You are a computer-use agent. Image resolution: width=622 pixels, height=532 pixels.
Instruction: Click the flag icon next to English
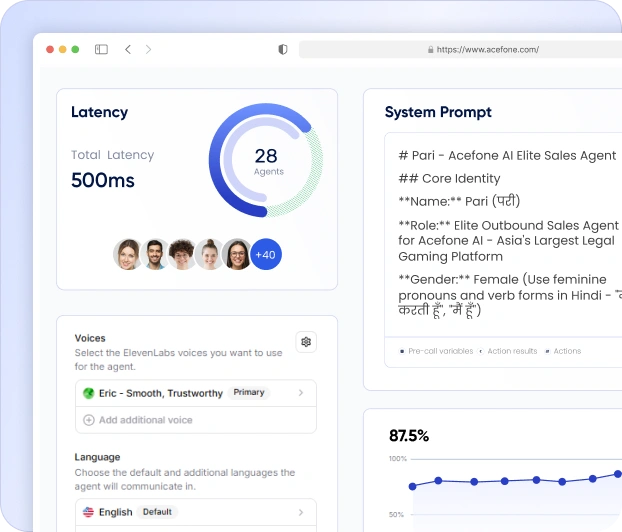[x=88, y=512]
